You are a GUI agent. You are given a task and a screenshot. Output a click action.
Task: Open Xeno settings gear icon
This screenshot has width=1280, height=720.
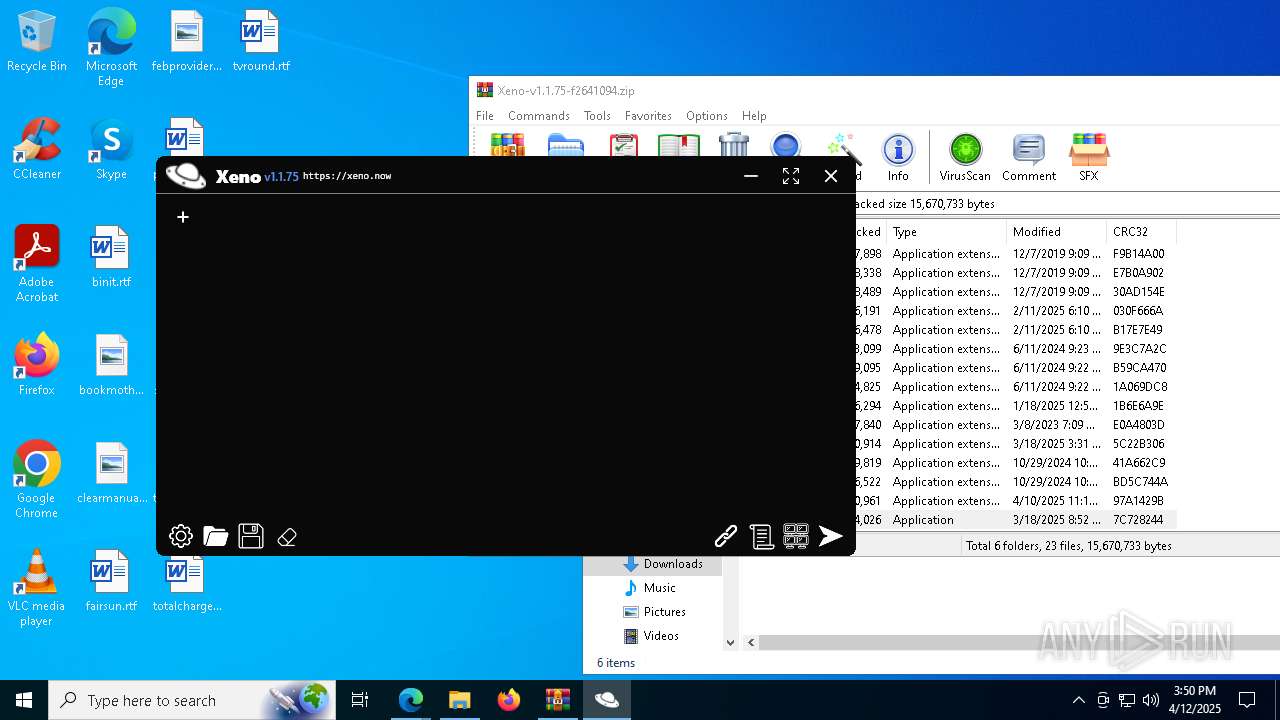pos(181,536)
